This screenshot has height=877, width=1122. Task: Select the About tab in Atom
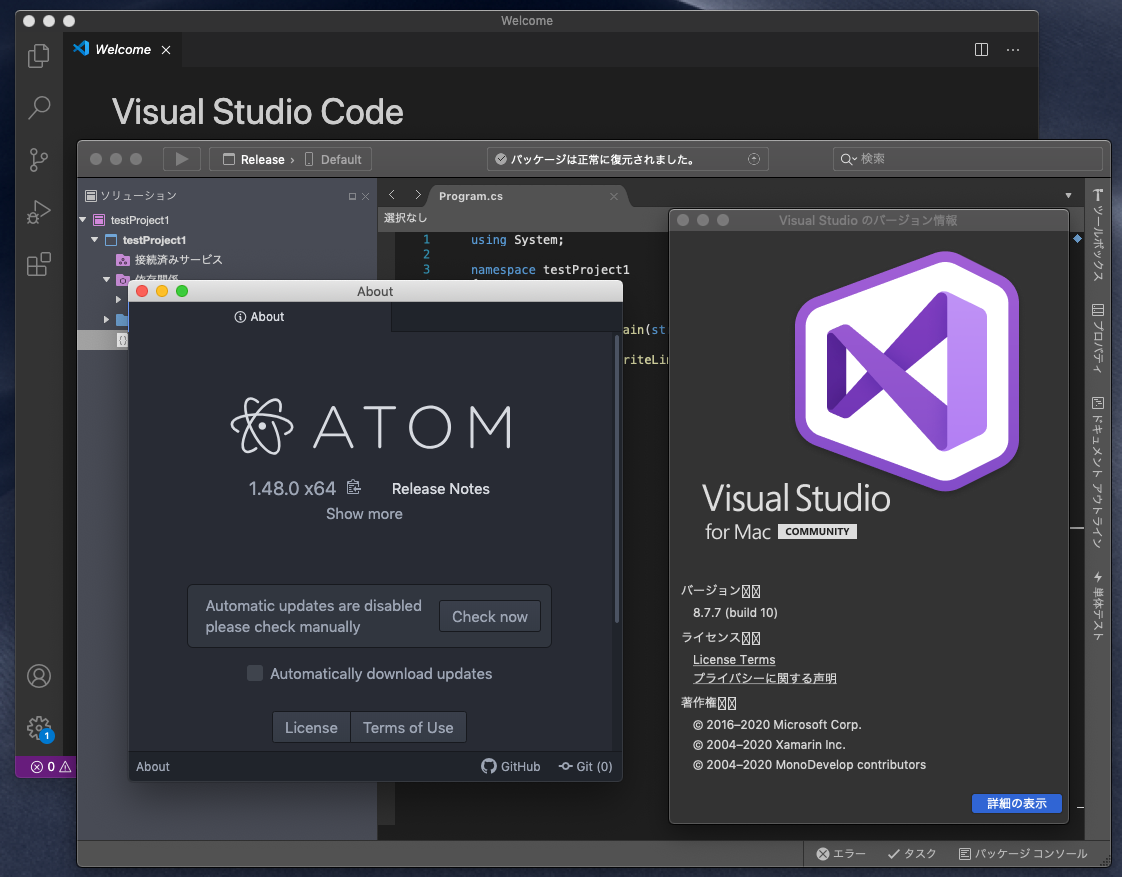click(260, 317)
